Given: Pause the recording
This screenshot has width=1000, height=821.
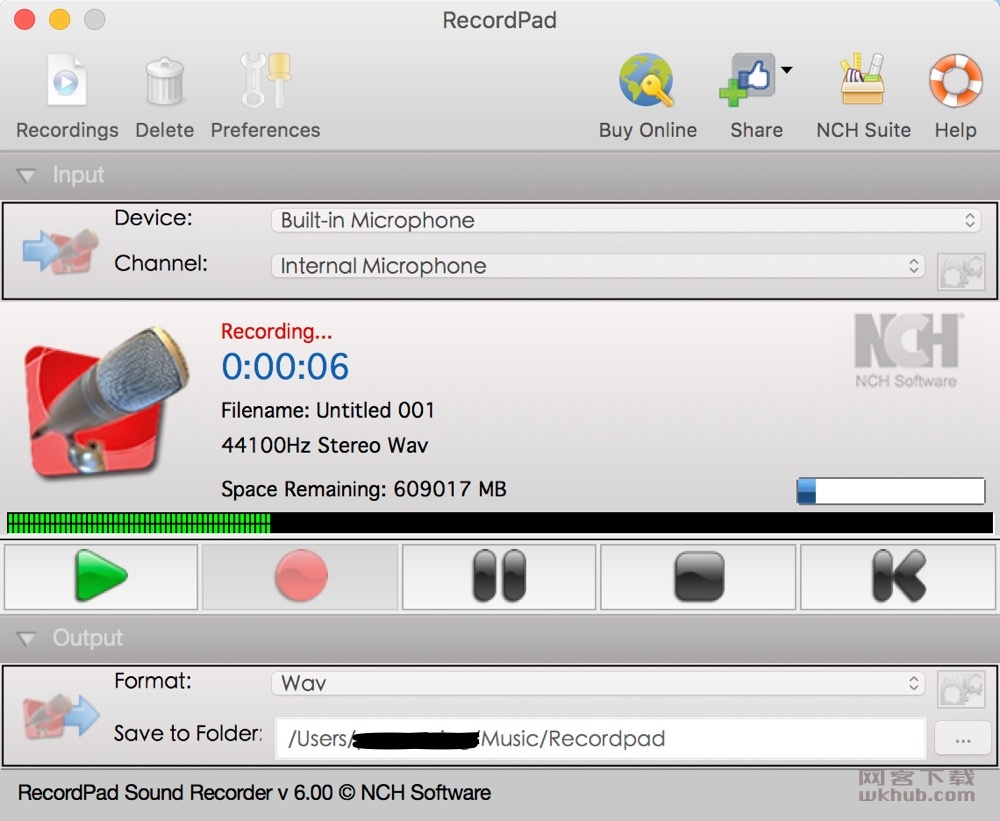Looking at the screenshot, I should coord(499,576).
